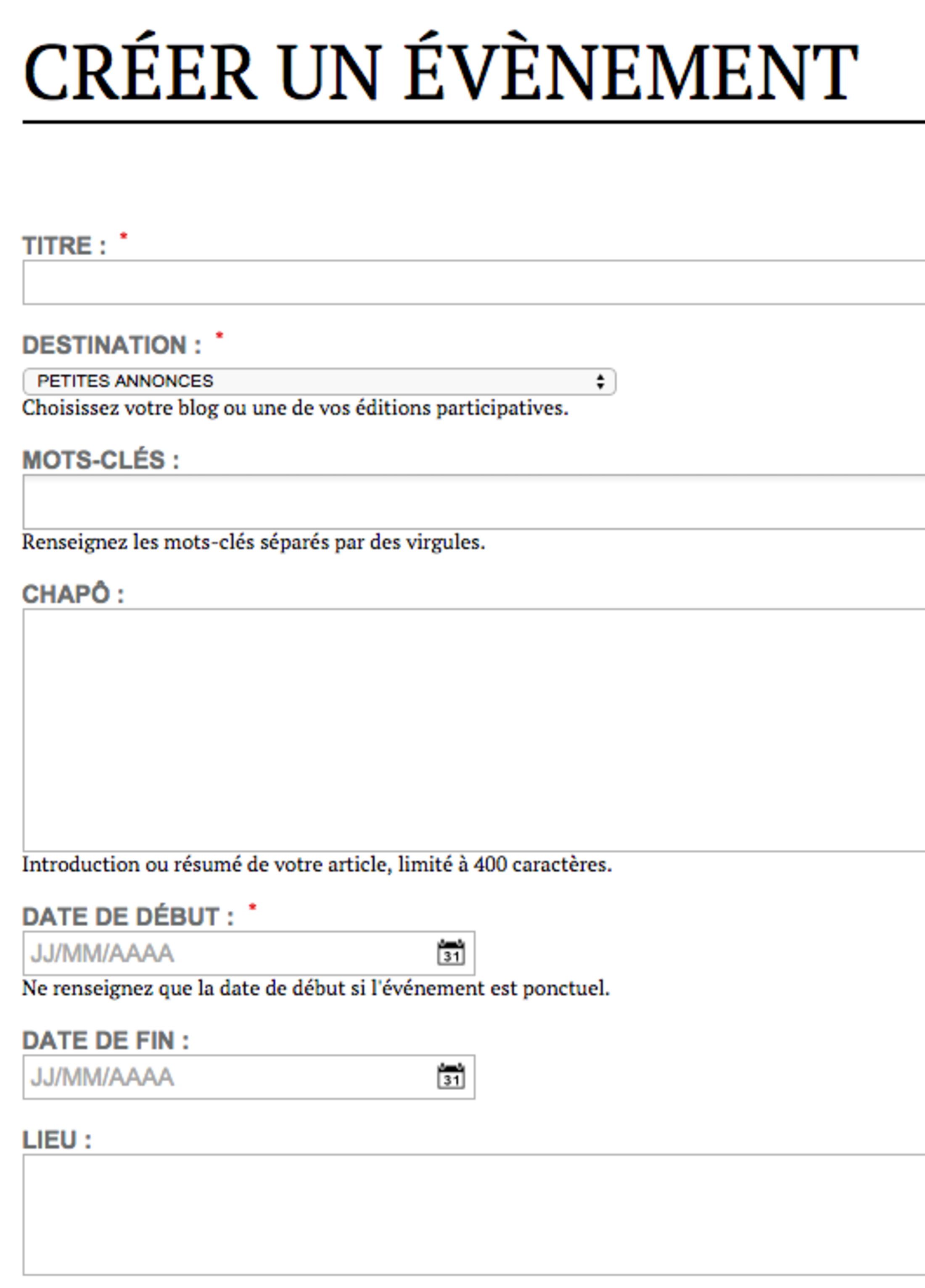Select the Date de début date field
The height and width of the screenshot is (1288, 925).
227,953
